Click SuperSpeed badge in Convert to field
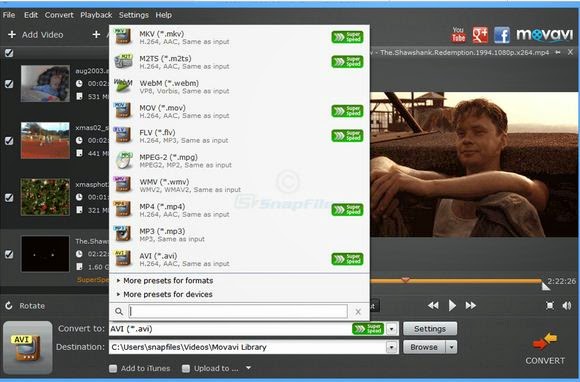580x382 pixels. [368, 329]
